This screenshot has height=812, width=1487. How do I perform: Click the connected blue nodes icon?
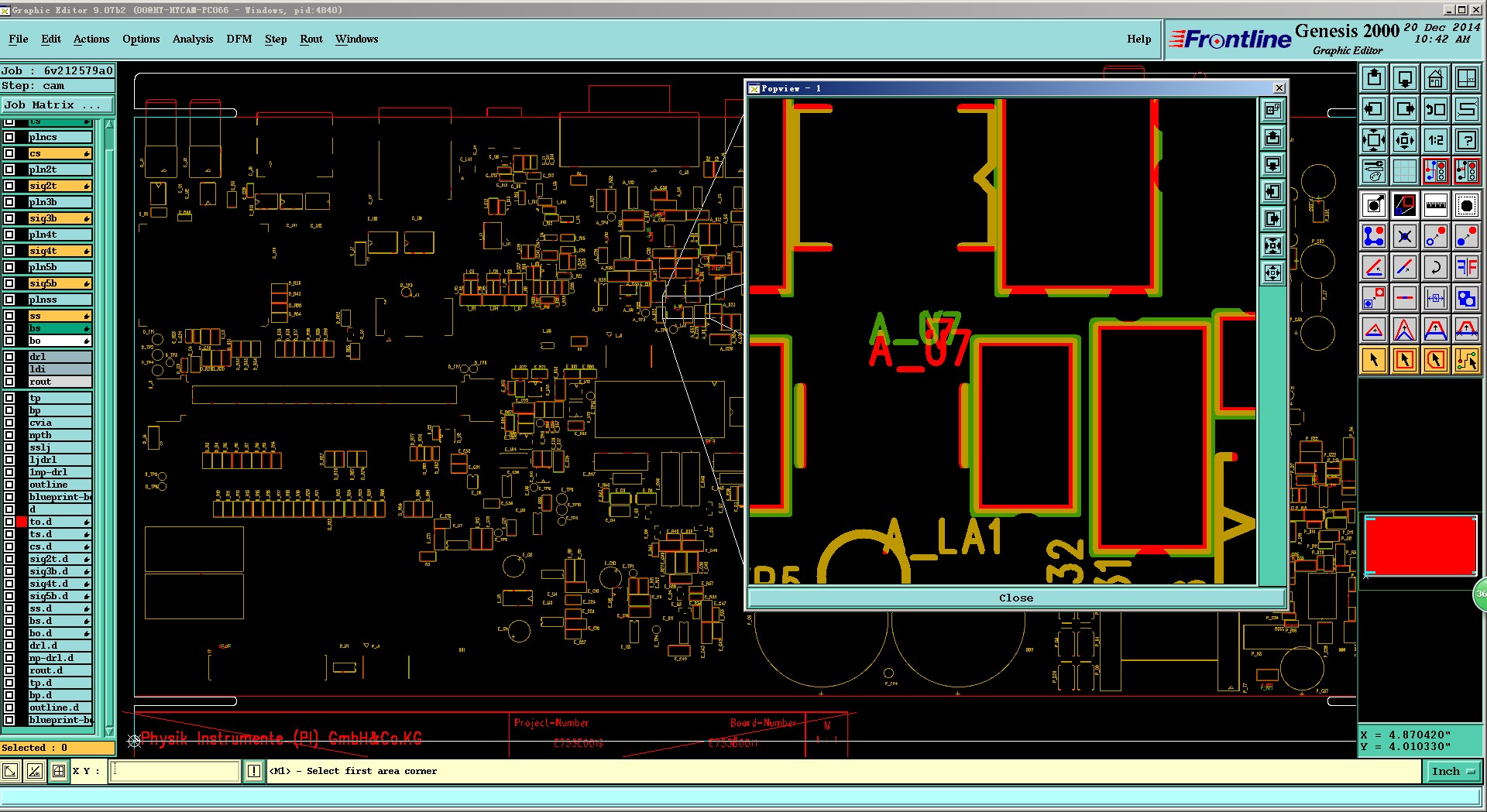[1374, 236]
